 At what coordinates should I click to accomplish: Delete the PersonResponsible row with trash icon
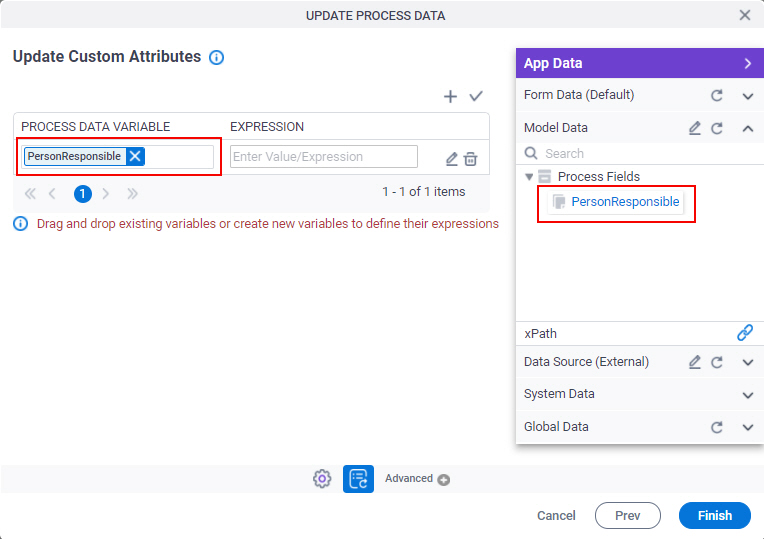click(x=470, y=159)
